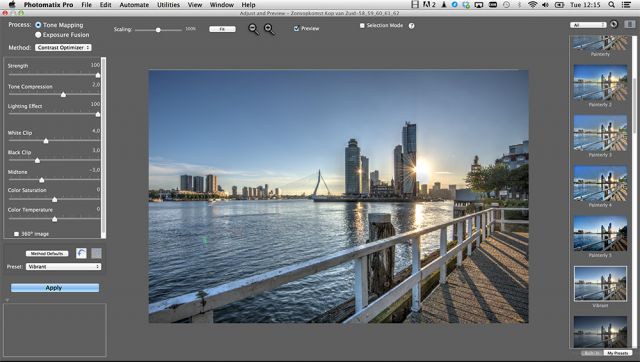Screen dimensions: 640x362
Task: Open the Edit menu
Action: 105,4
